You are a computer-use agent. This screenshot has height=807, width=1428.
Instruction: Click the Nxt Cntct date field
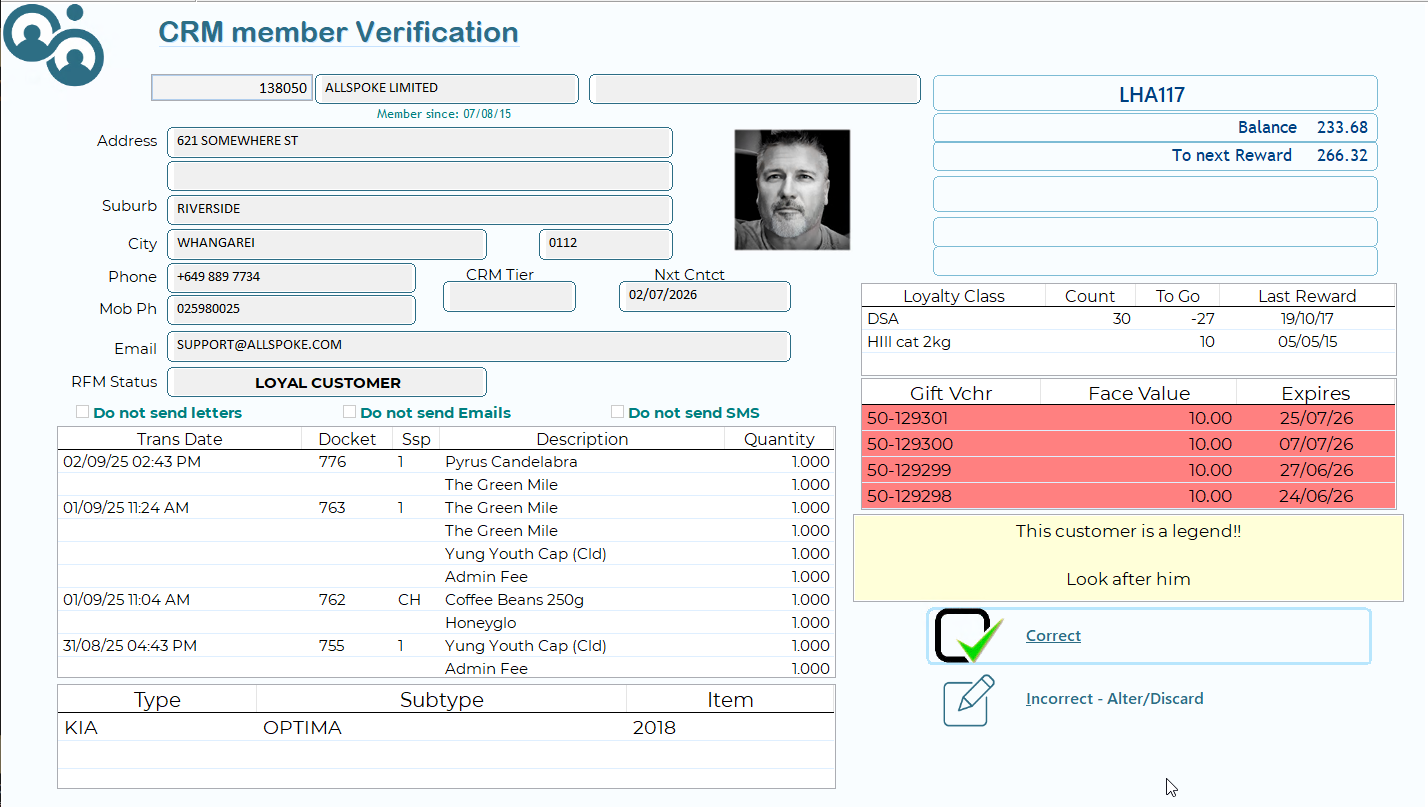point(704,296)
